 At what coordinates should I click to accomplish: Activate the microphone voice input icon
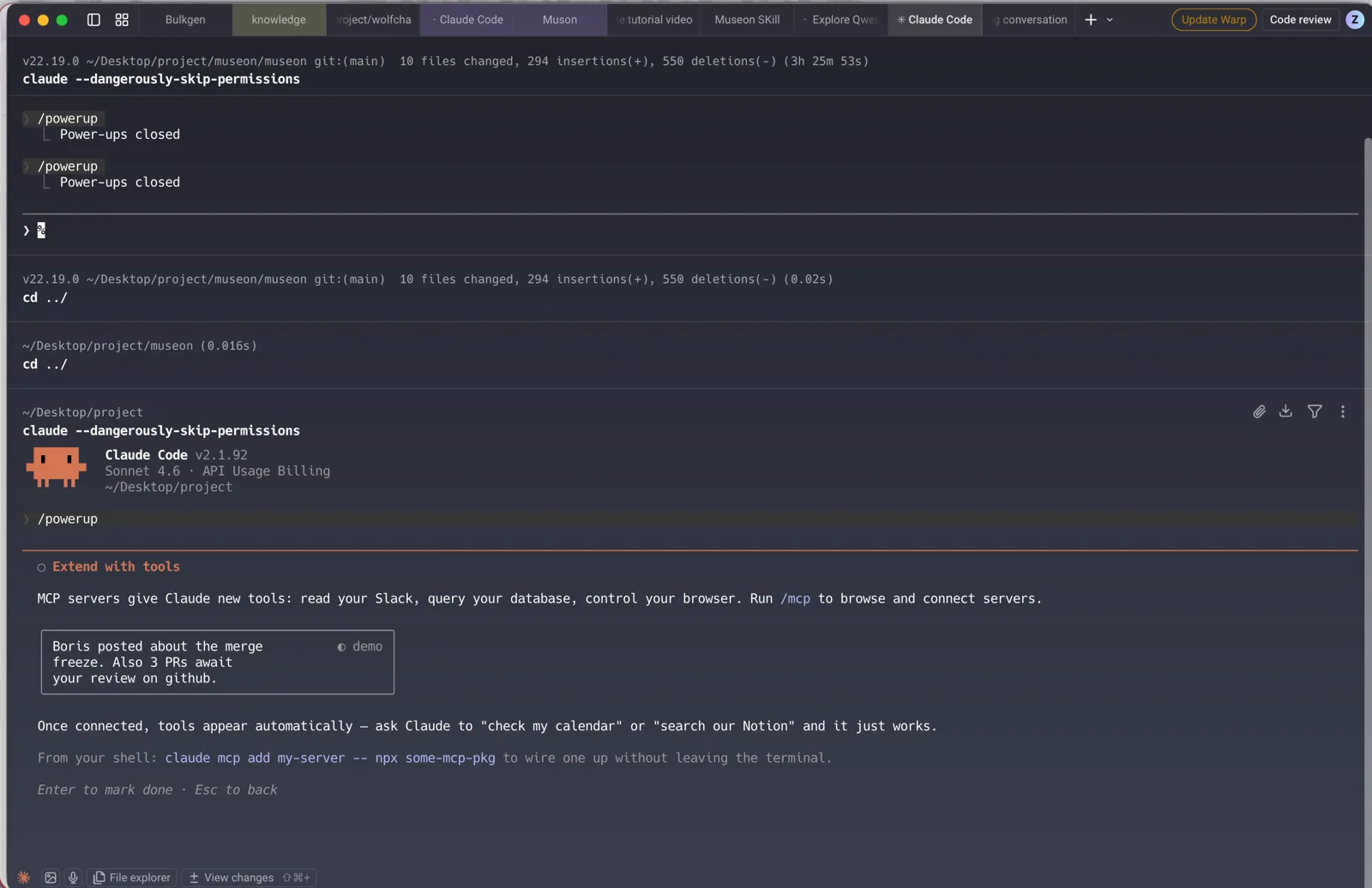tap(73, 877)
